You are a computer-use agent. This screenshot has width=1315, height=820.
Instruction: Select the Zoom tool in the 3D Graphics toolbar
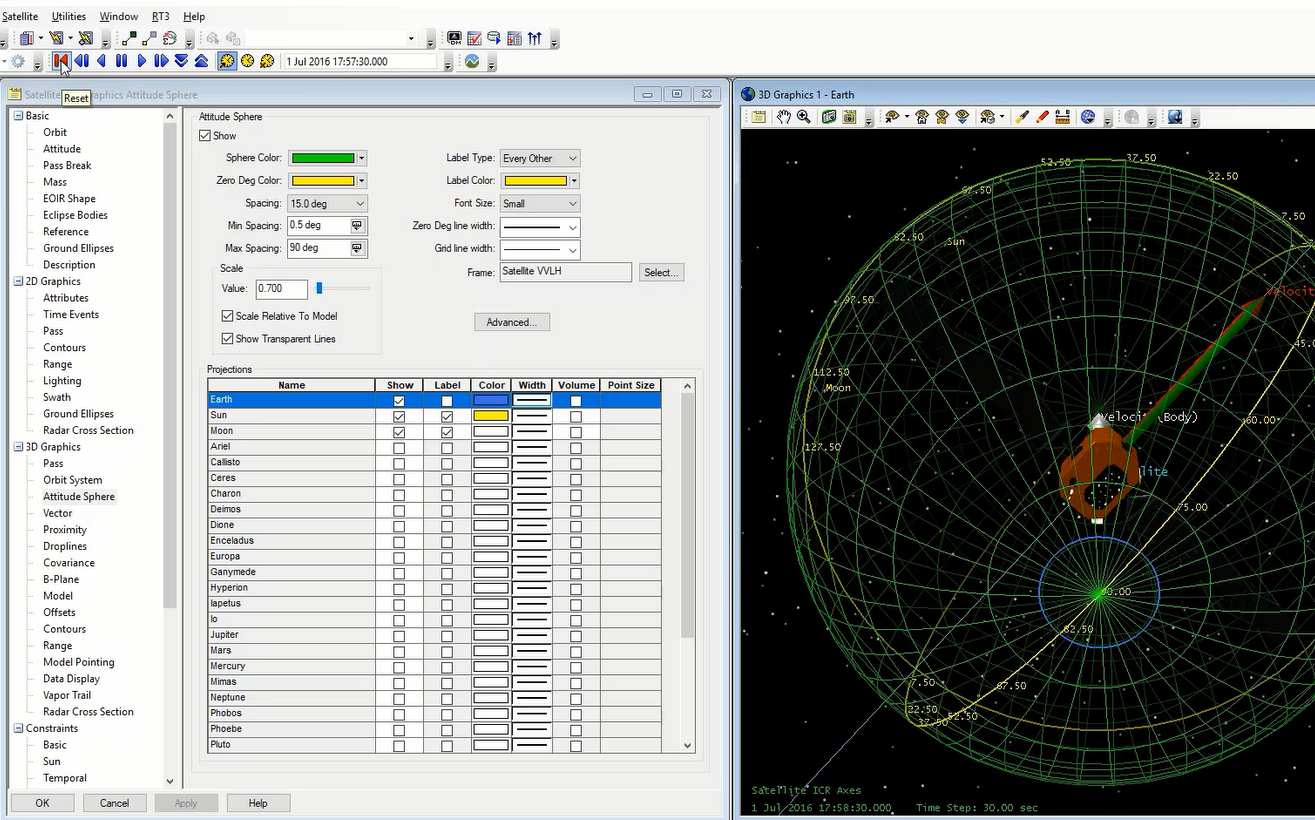point(804,117)
